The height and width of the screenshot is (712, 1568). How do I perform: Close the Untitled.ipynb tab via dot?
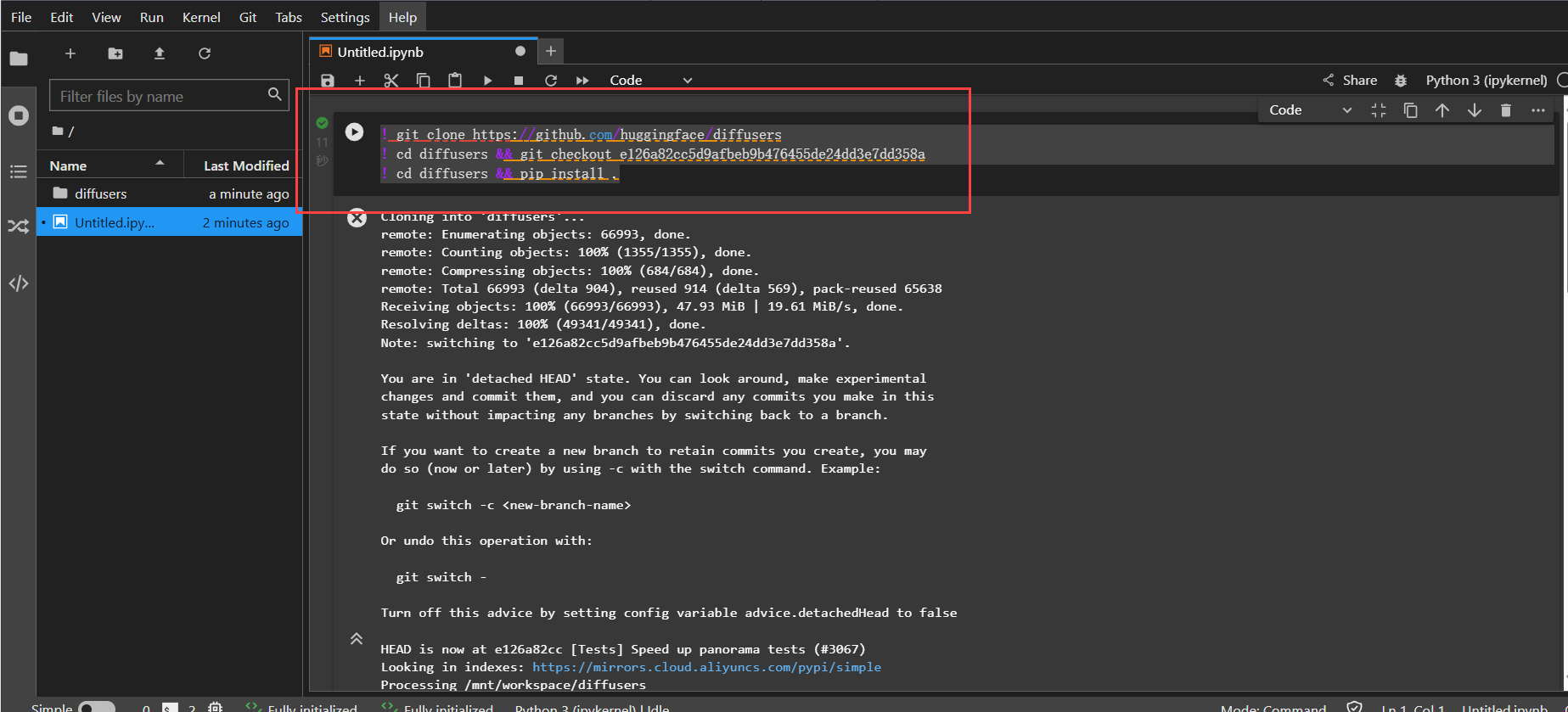(x=520, y=52)
